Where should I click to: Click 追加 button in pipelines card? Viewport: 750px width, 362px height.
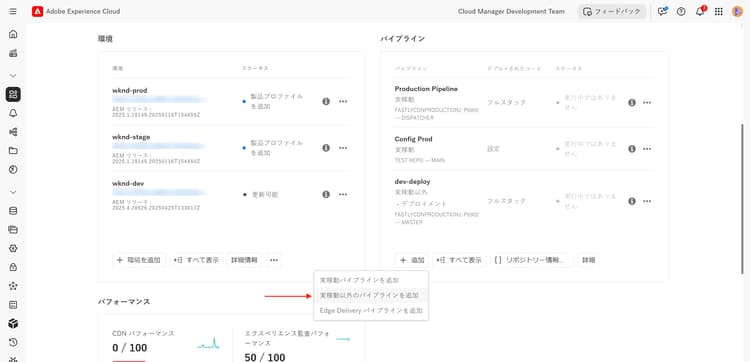412,260
